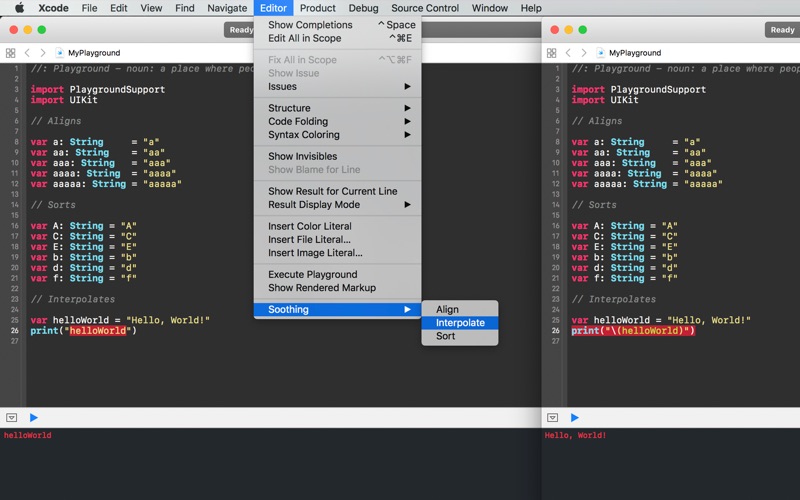Choose Edit All in Scope

point(337,38)
